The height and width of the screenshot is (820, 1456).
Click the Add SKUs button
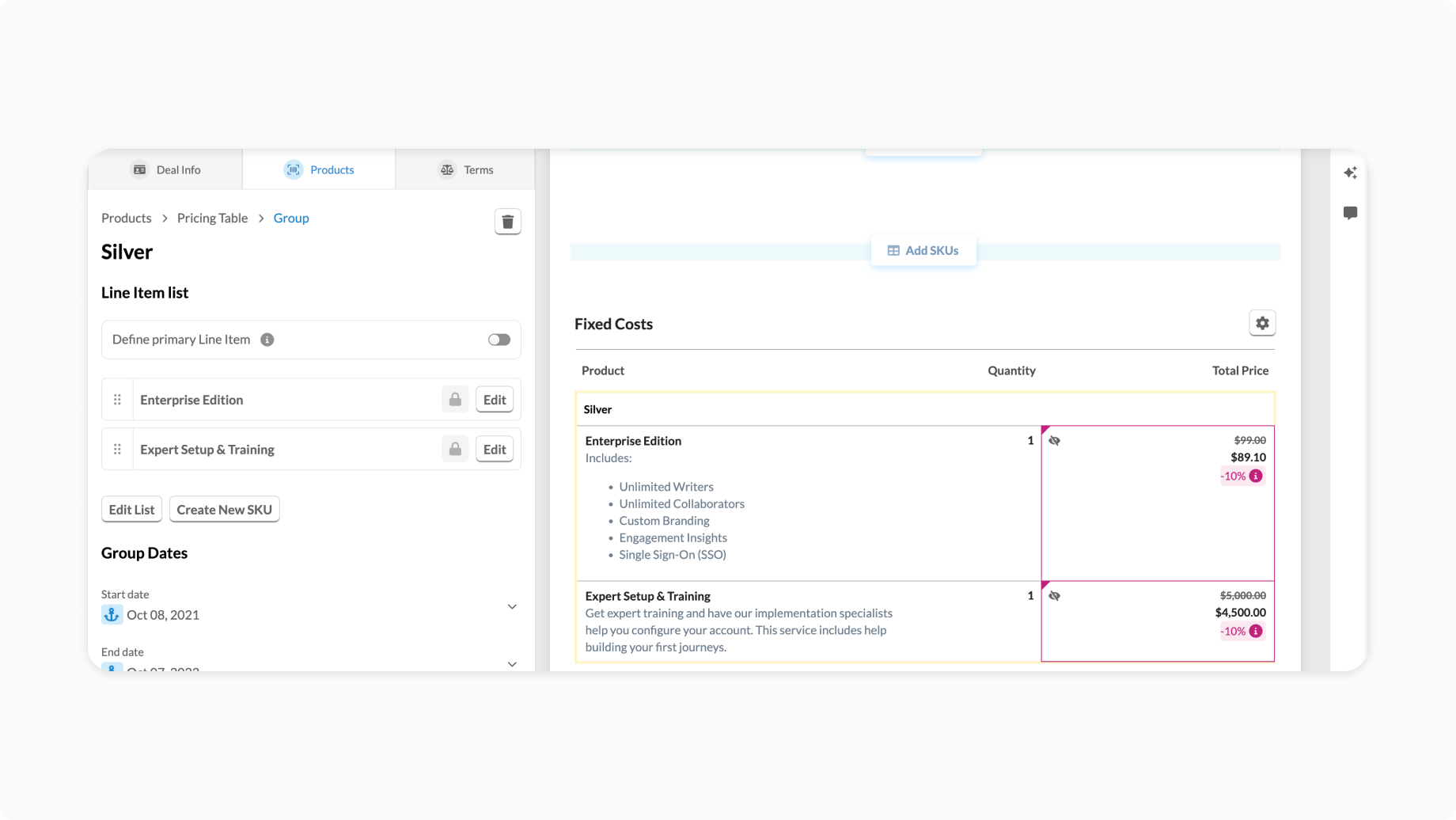[923, 250]
